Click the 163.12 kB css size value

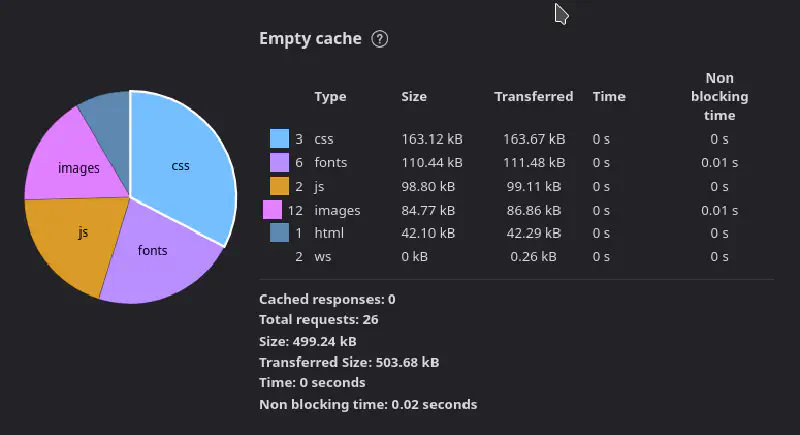coord(432,138)
